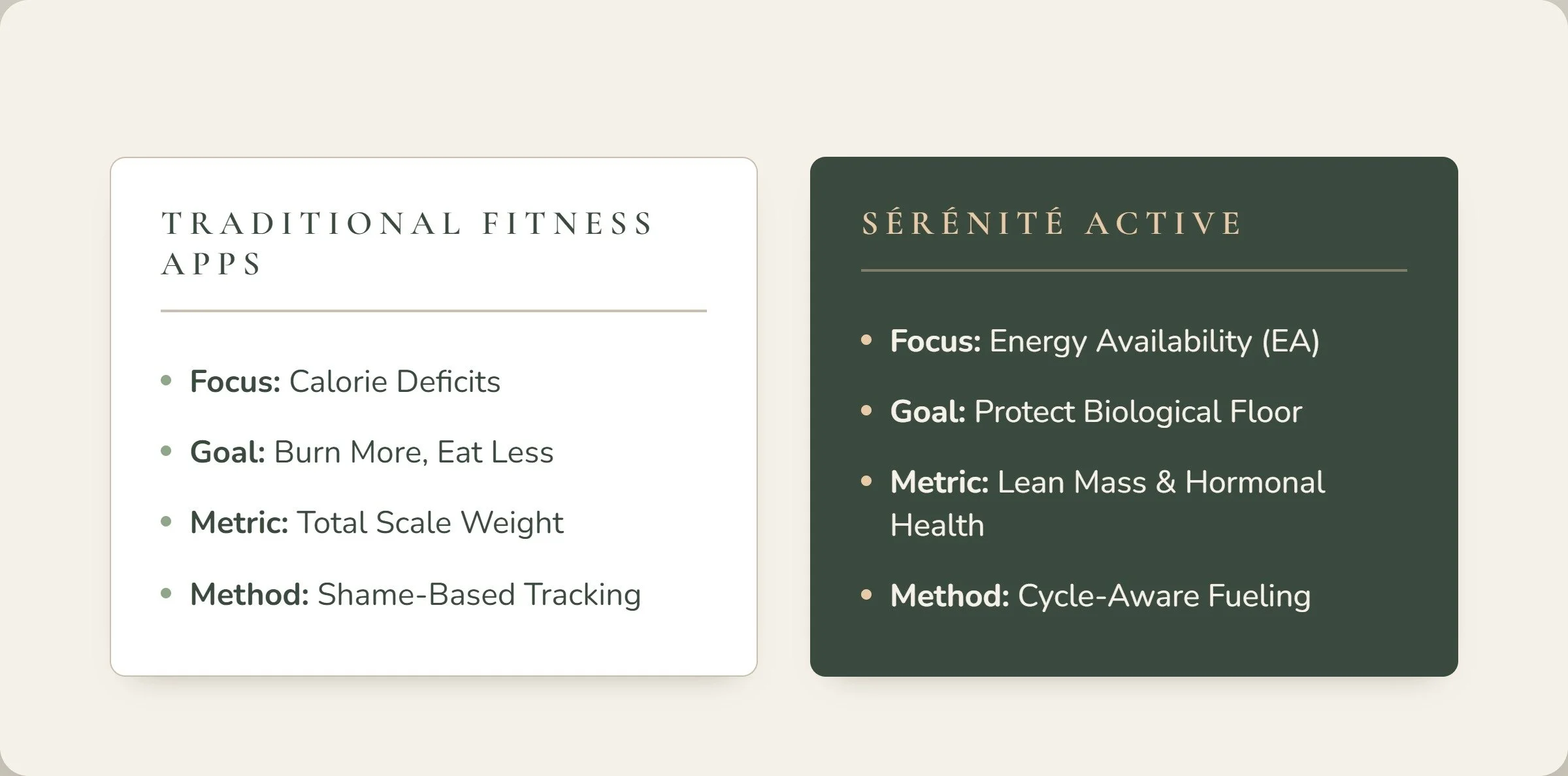This screenshot has width=1568, height=776.
Task: Select the Focus: Calorie Deficits item
Action: click(x=345, y=381)
